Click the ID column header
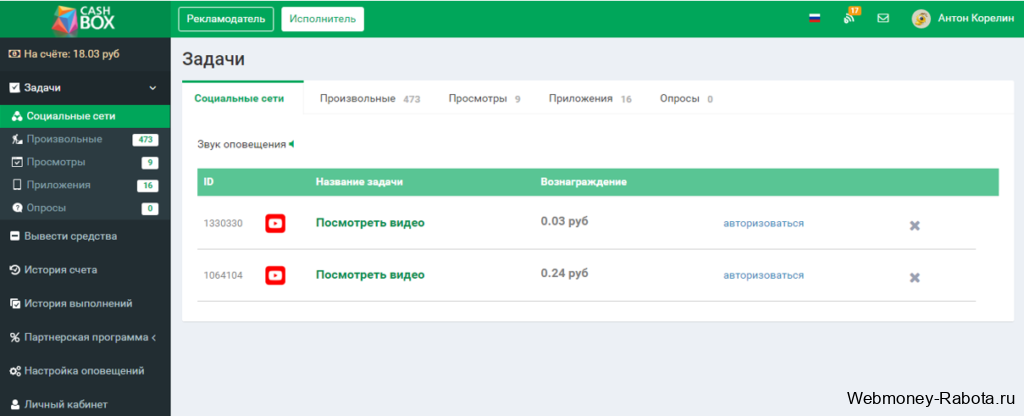1024x416 pixels. tap(208, 182)
